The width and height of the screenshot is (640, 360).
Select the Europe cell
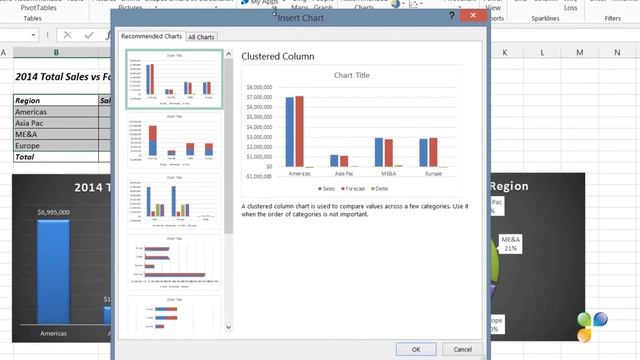pyautogui.click(x=56, y=146)
